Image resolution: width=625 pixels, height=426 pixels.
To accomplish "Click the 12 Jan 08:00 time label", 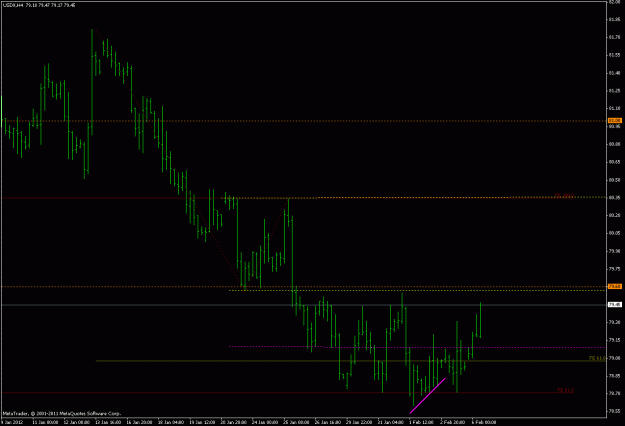I will pos(77,422).
